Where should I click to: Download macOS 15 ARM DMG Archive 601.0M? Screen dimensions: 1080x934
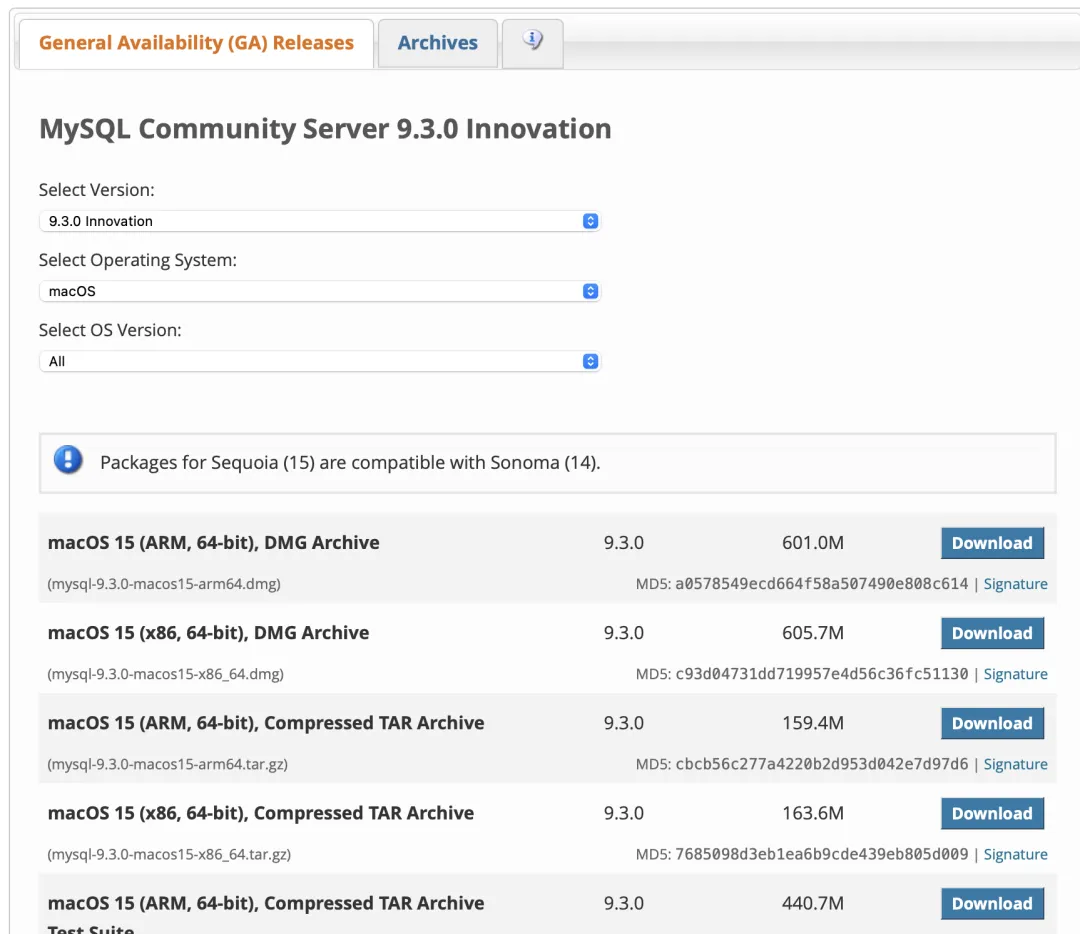[x=993, y=543]
